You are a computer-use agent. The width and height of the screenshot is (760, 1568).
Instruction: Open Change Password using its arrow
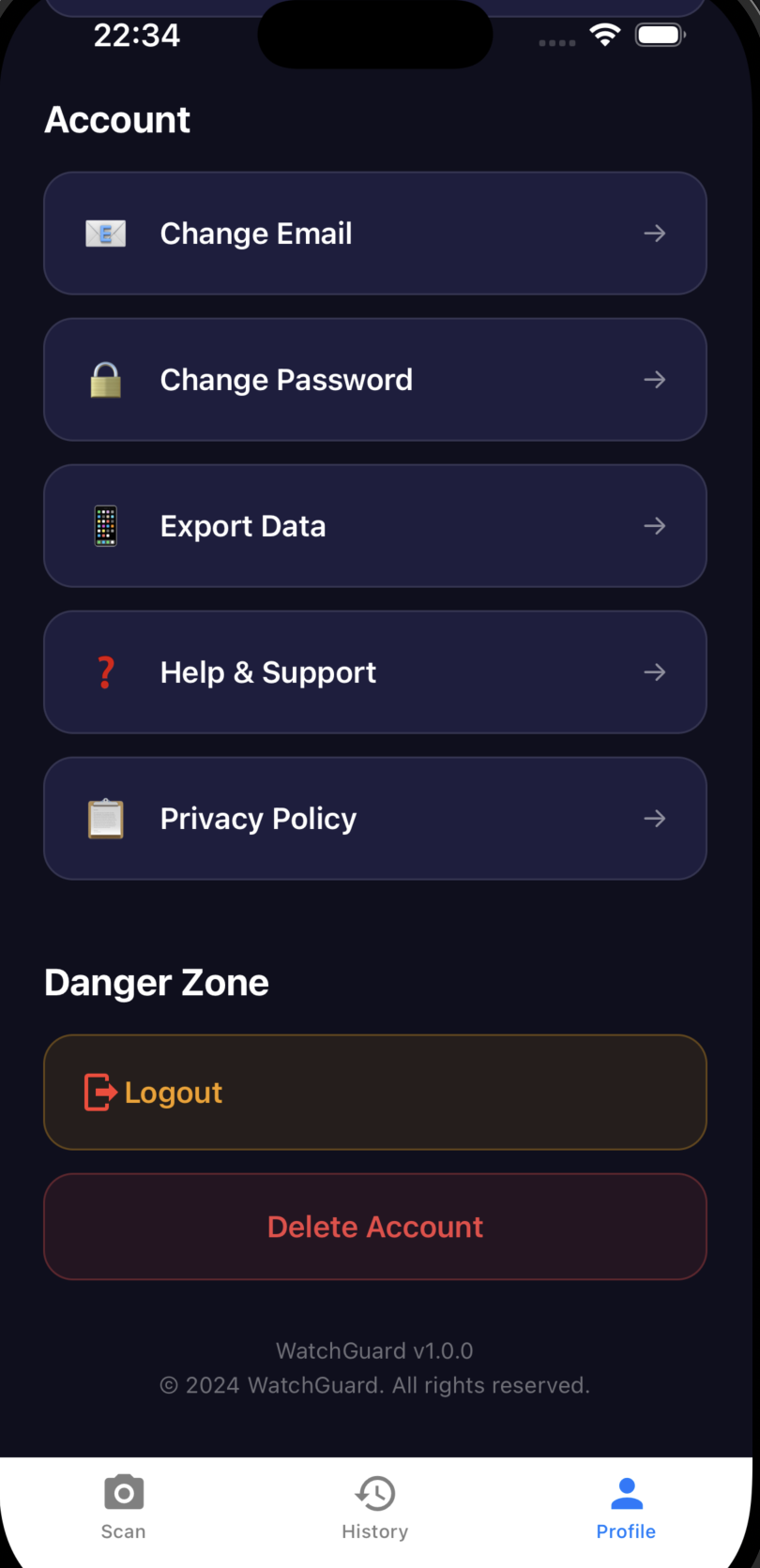[x=655, y=380]
